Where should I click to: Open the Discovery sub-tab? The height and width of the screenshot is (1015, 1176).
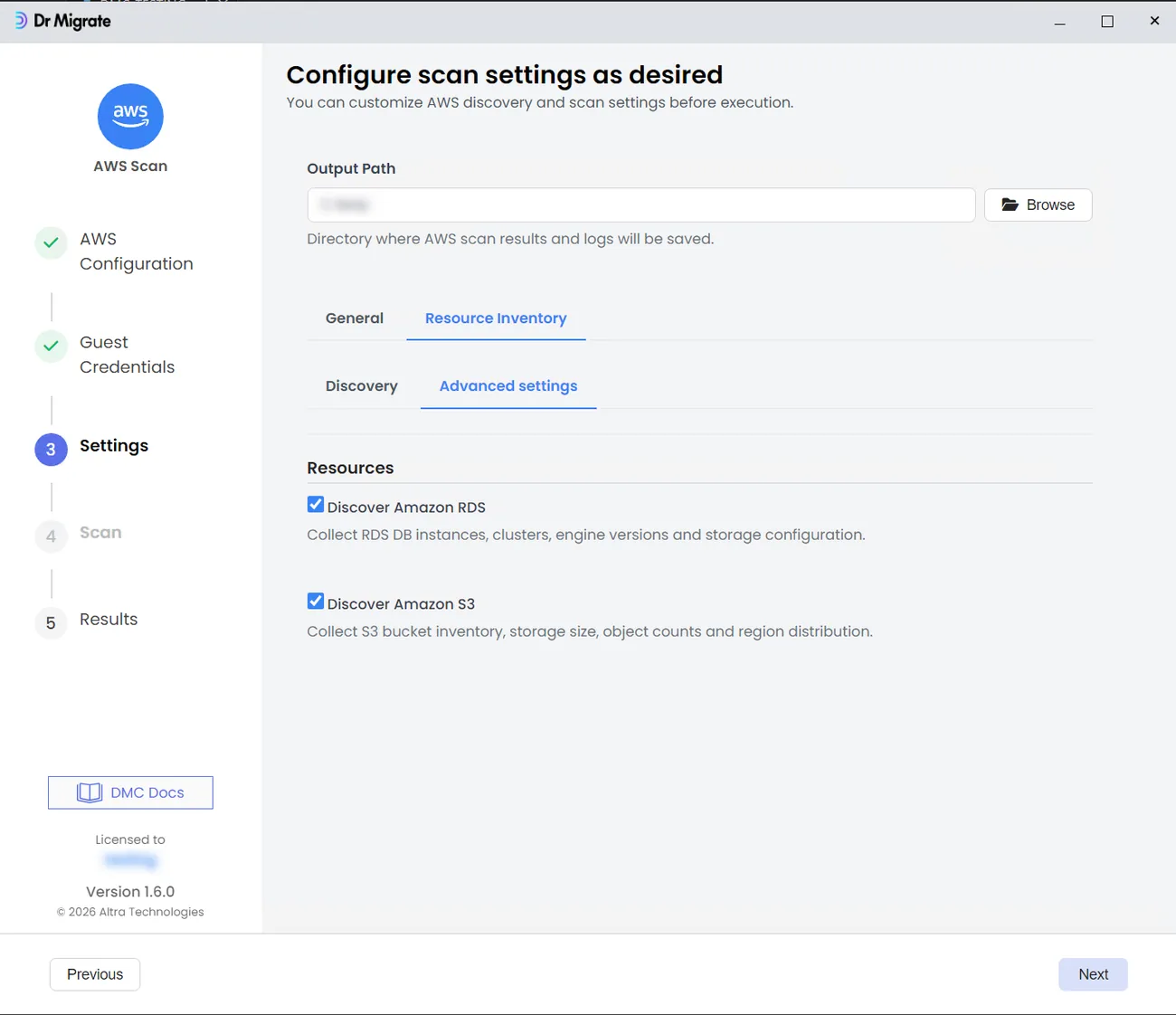[x=362, y=386]
